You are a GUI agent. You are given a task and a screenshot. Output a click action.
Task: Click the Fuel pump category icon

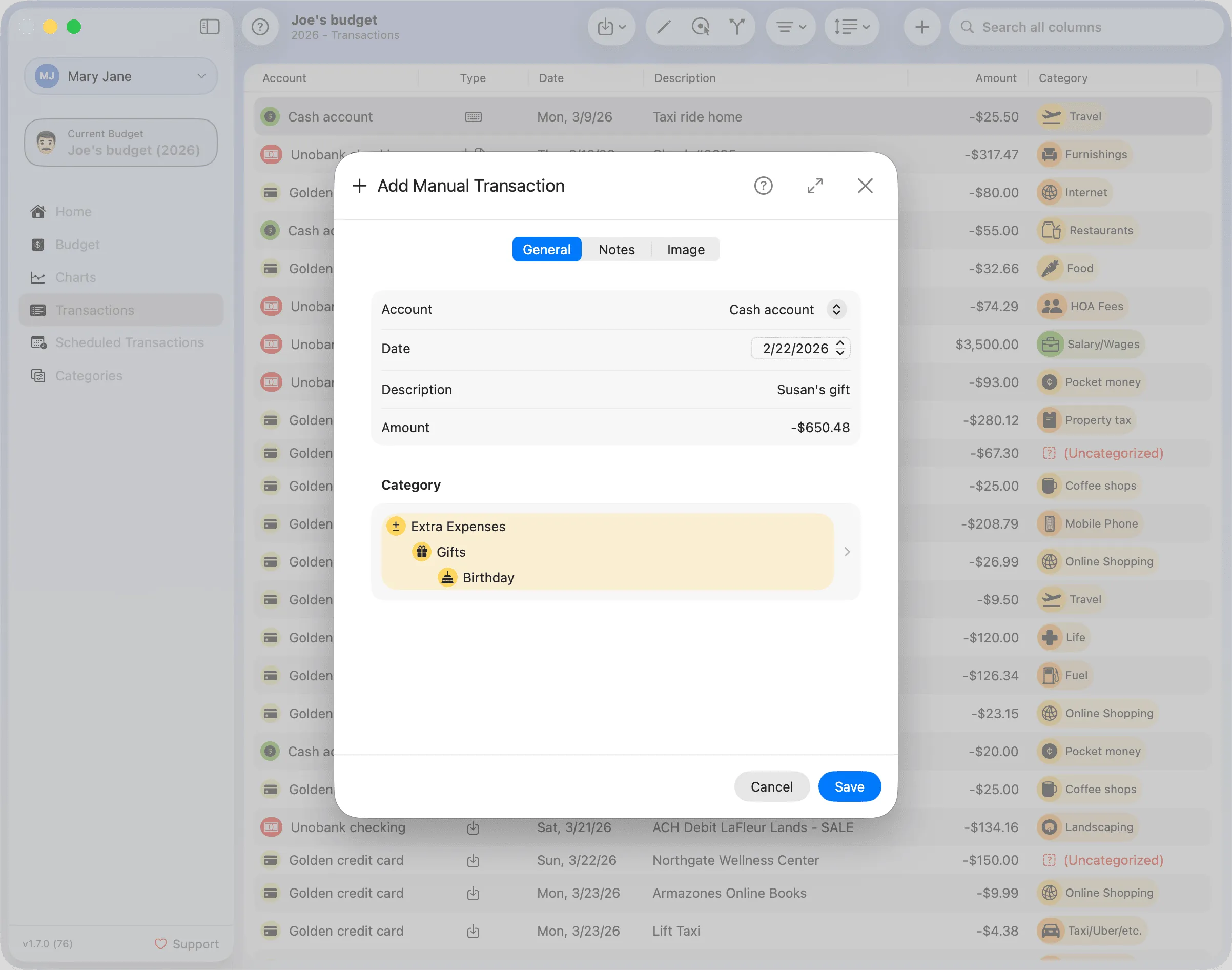click(1049, 675)
